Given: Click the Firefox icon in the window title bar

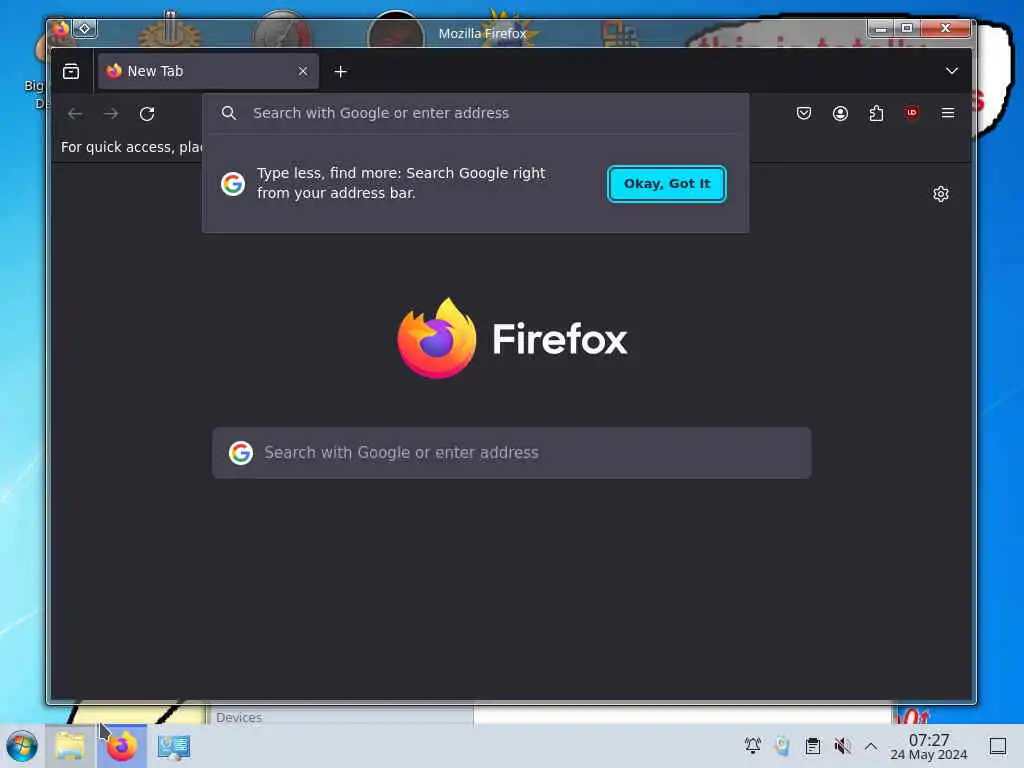Looking at the screenshot, I should (x=61, y=29).
